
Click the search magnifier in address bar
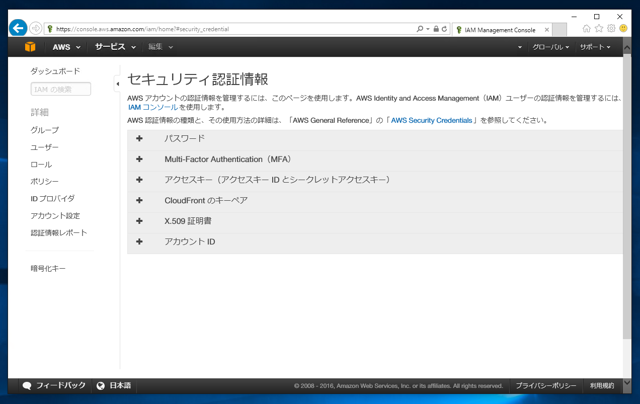[420, 29]
